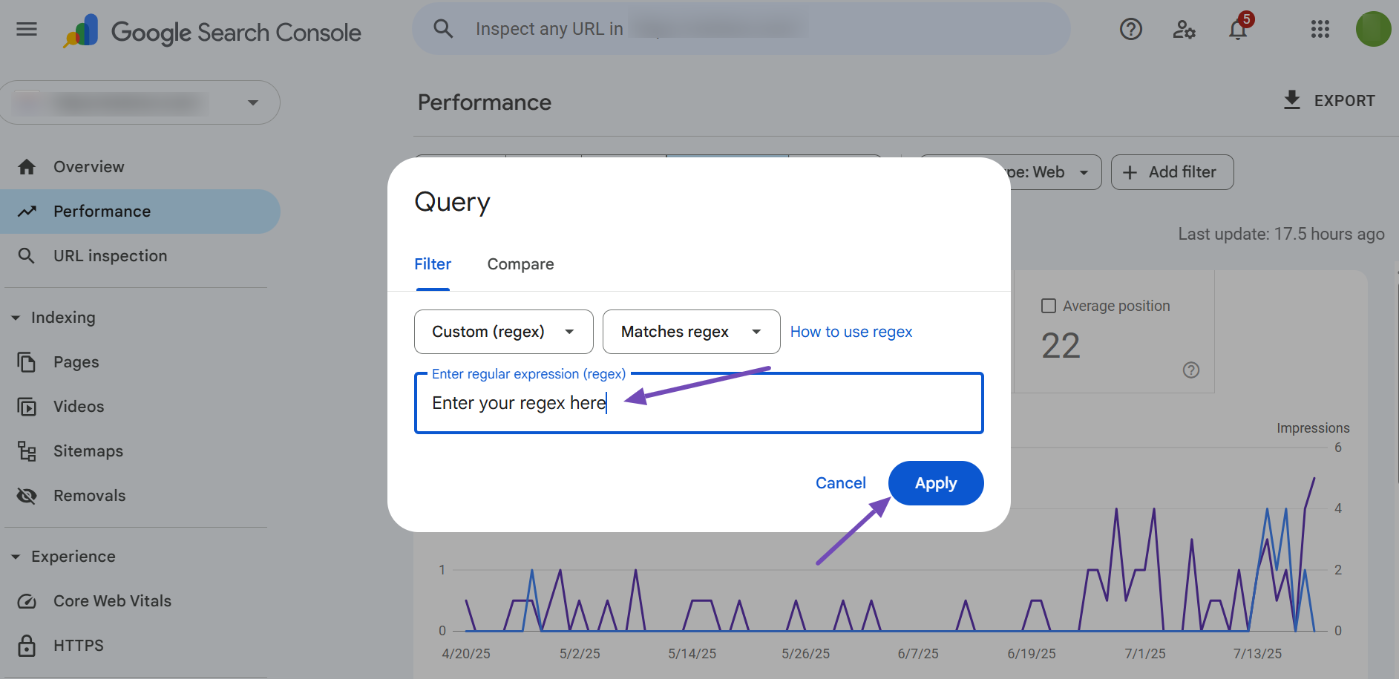Open the help question mark icon

click(1130, 29)
